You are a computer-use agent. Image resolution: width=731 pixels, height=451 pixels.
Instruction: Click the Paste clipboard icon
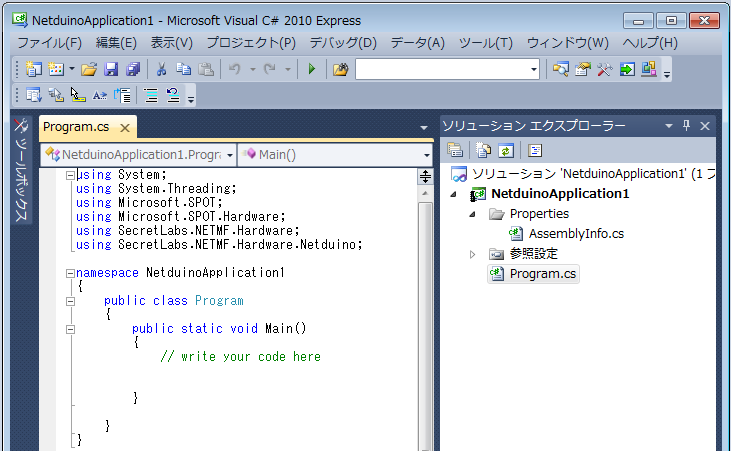click(x=206, y=69)
